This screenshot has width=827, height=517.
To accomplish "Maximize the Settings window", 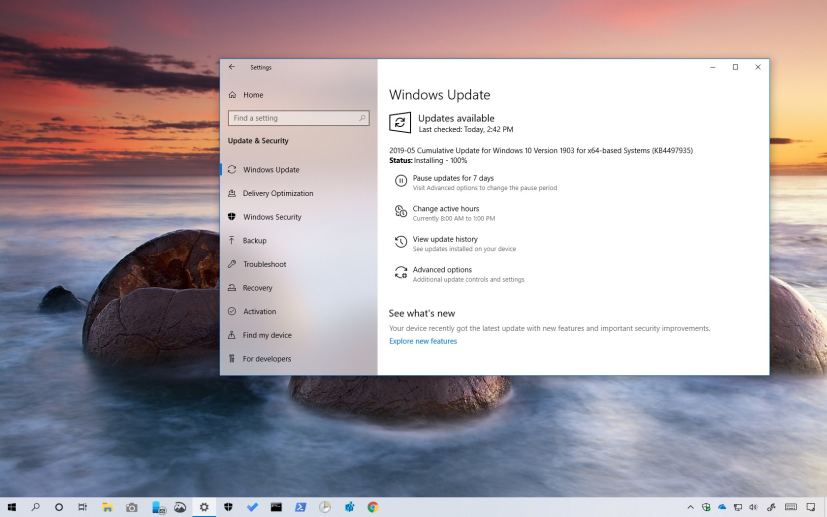I will 735,67.
